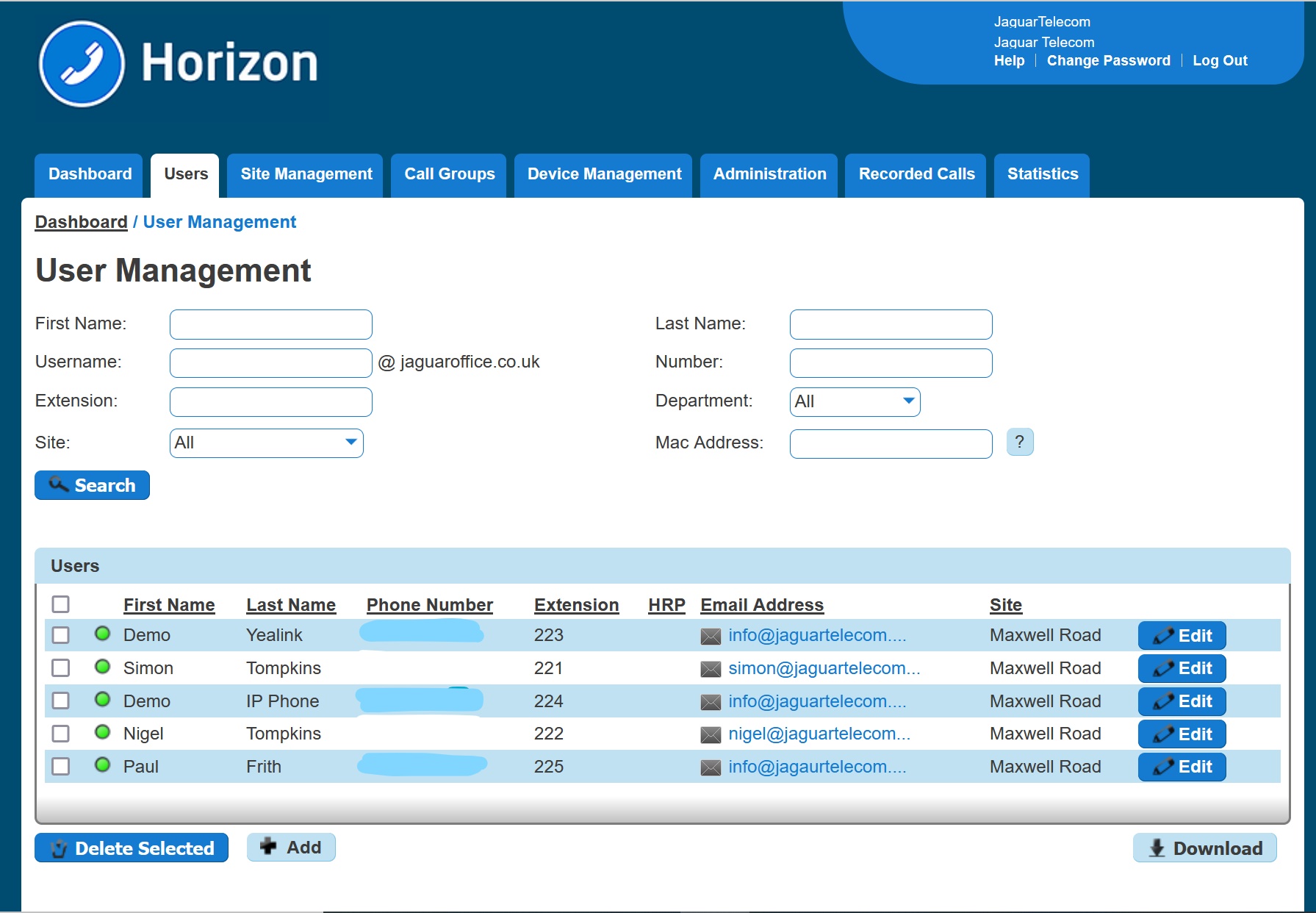This screenshot has width=1316, height=913.
Task: Open the Device Management tab
Action: pos(603,174)
